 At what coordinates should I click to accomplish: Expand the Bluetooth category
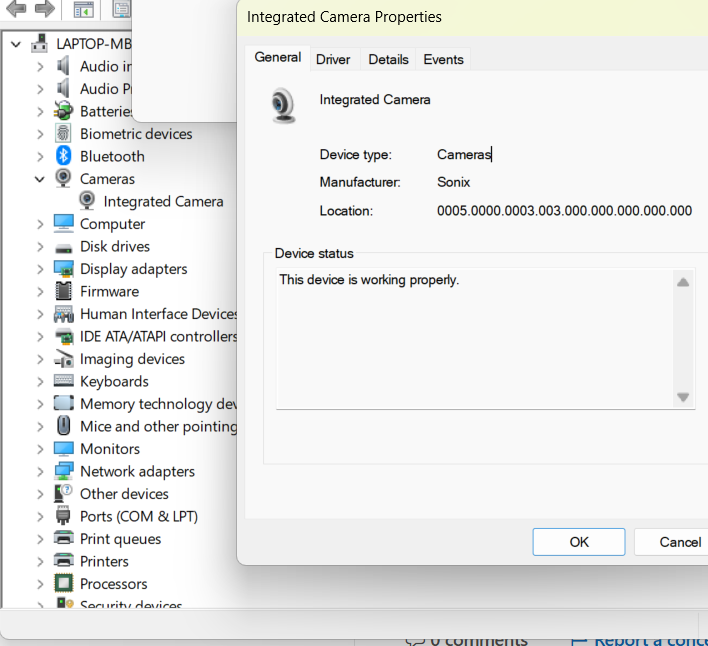click(40, 157)
